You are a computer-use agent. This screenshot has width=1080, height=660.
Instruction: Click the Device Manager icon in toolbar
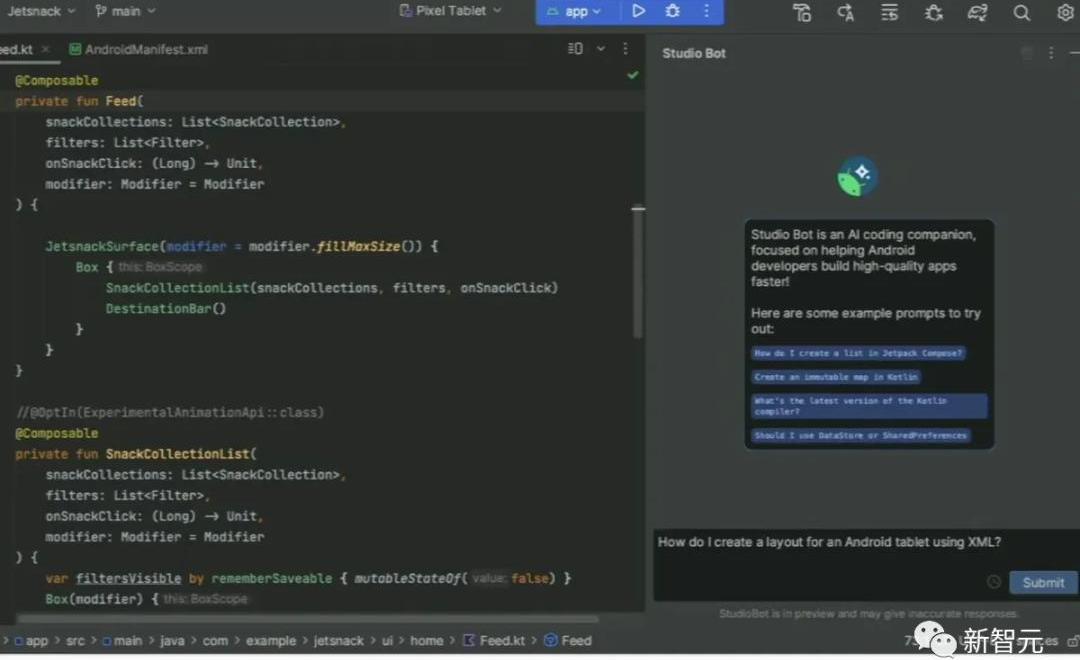801,12
